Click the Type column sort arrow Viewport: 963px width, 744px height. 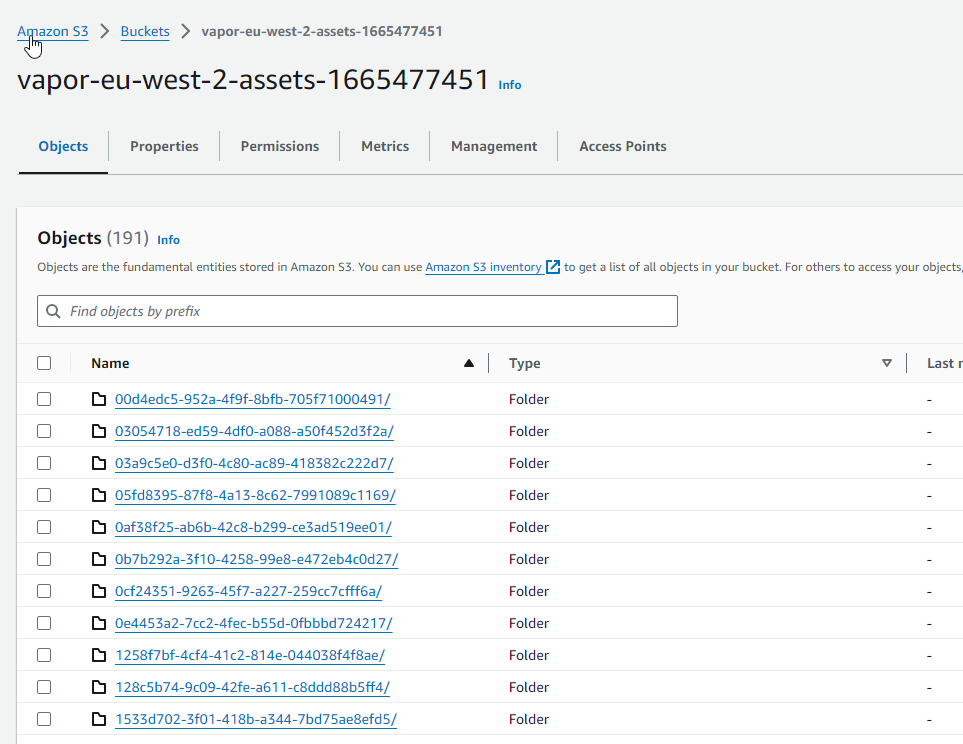tap(886, 364)
